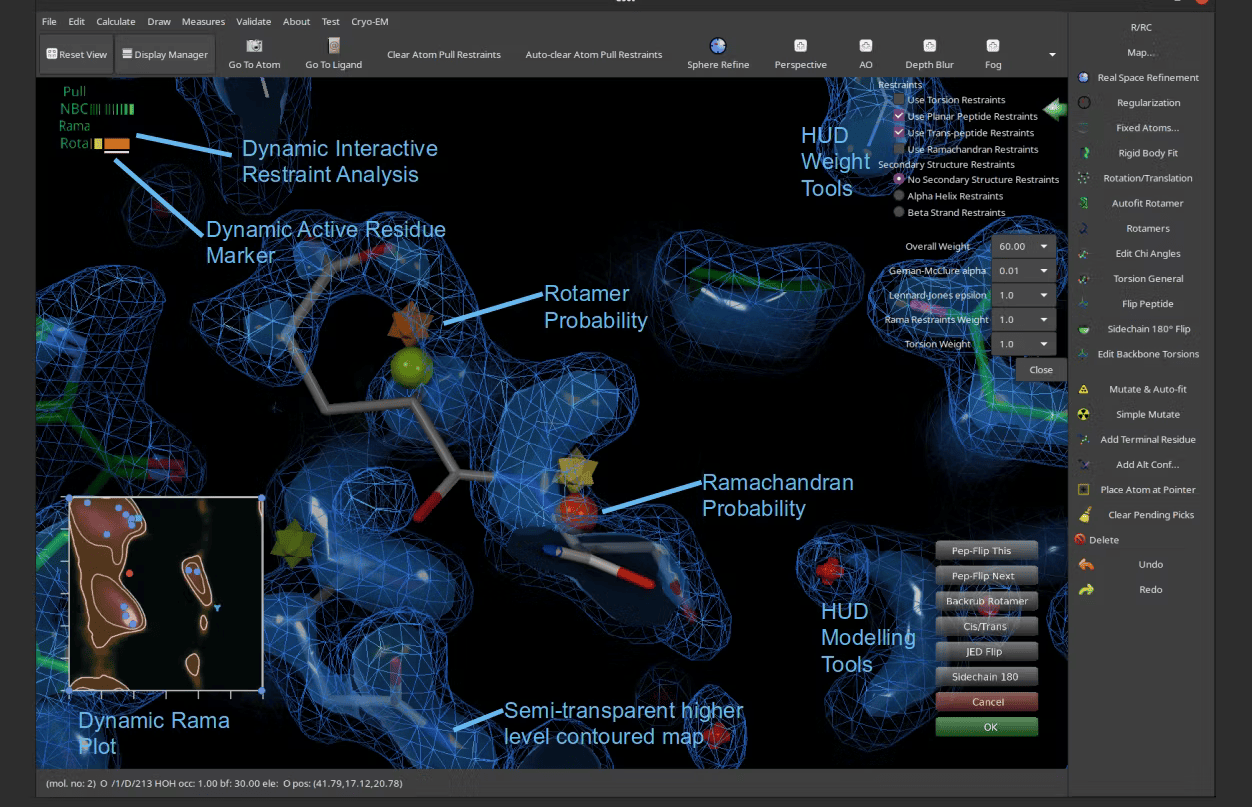This screenshot has width=1252, height=807.
Task: Click the Go To Atom camera icon
Action: pyautogui.click(x=254, y=46)
